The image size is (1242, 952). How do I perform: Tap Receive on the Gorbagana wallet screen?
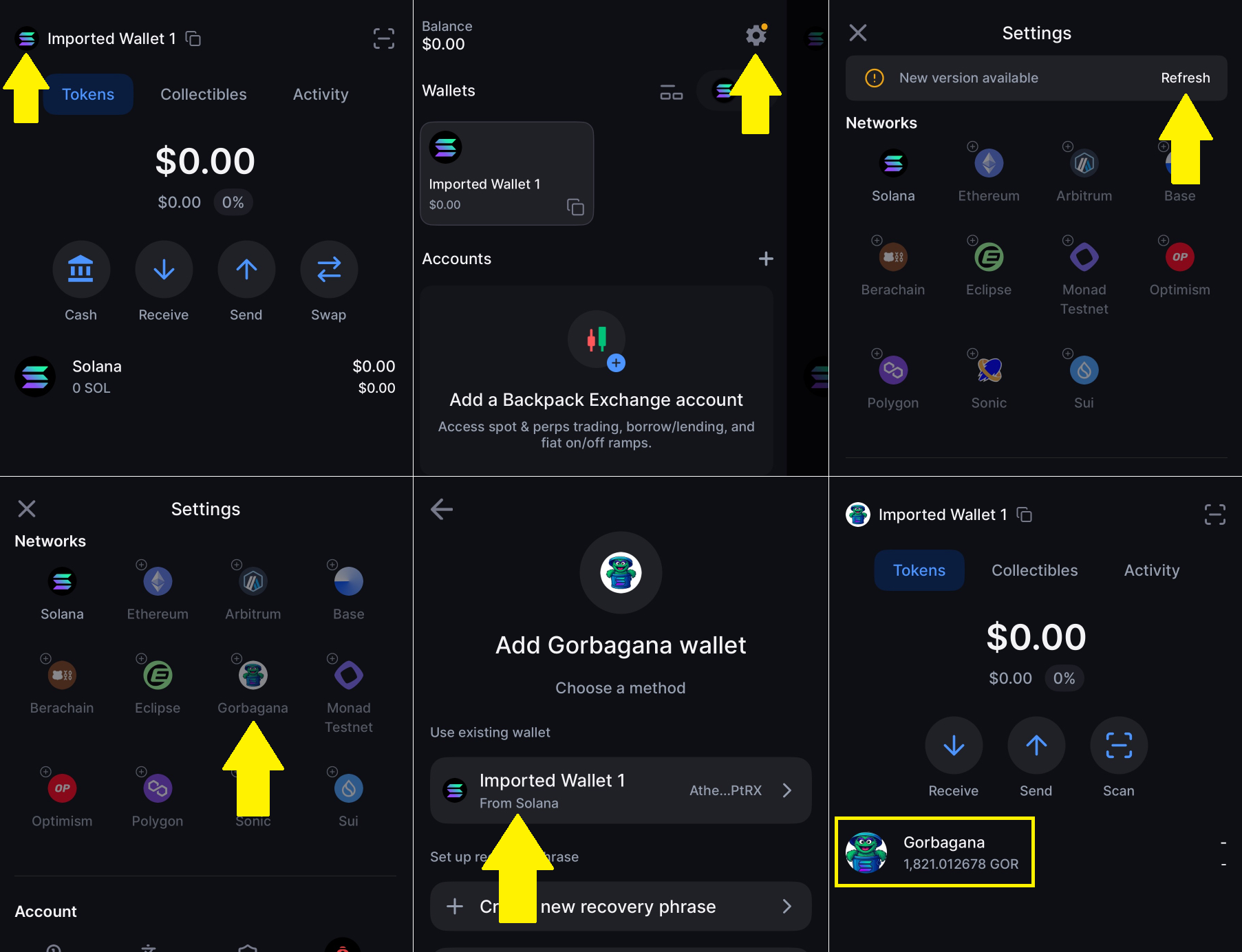pyautogui.click(x=954, y=745)
